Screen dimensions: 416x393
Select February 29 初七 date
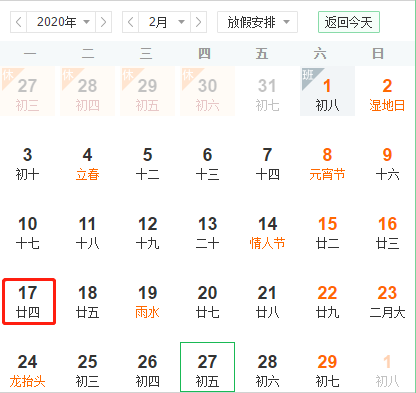click(x=327, y=371)
